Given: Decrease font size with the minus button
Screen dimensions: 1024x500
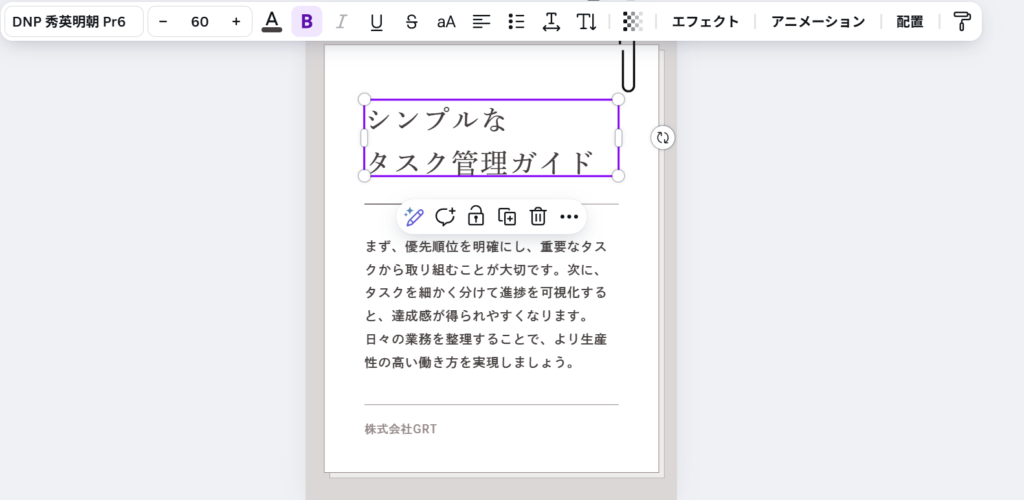Looking at the screenshot, I should (x=163, y=21).
